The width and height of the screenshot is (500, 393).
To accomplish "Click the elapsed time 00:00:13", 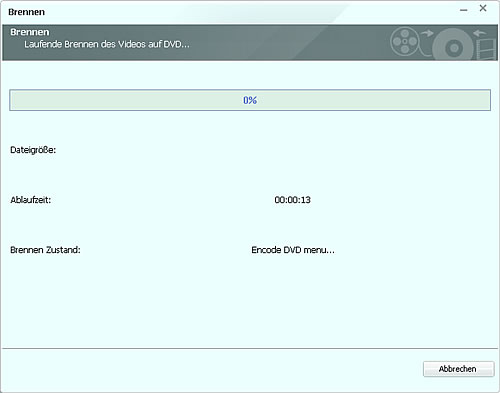I will (x=292, y=200).
